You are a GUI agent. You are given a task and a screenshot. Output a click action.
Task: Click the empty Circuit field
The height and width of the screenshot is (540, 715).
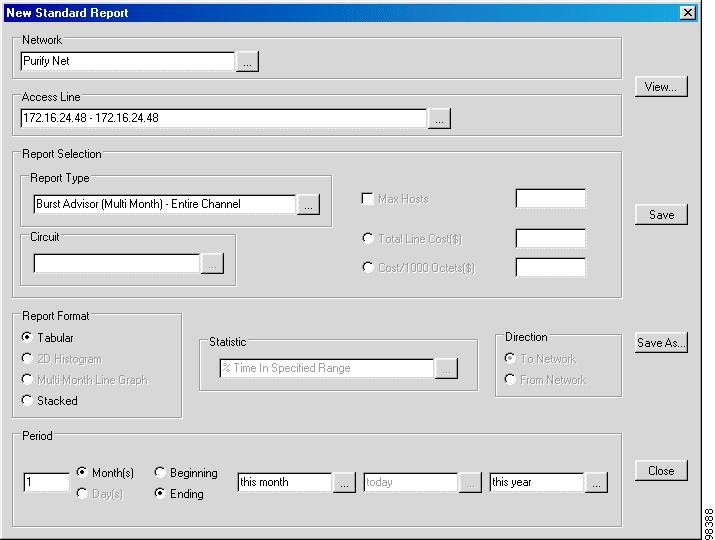[117, 264]
